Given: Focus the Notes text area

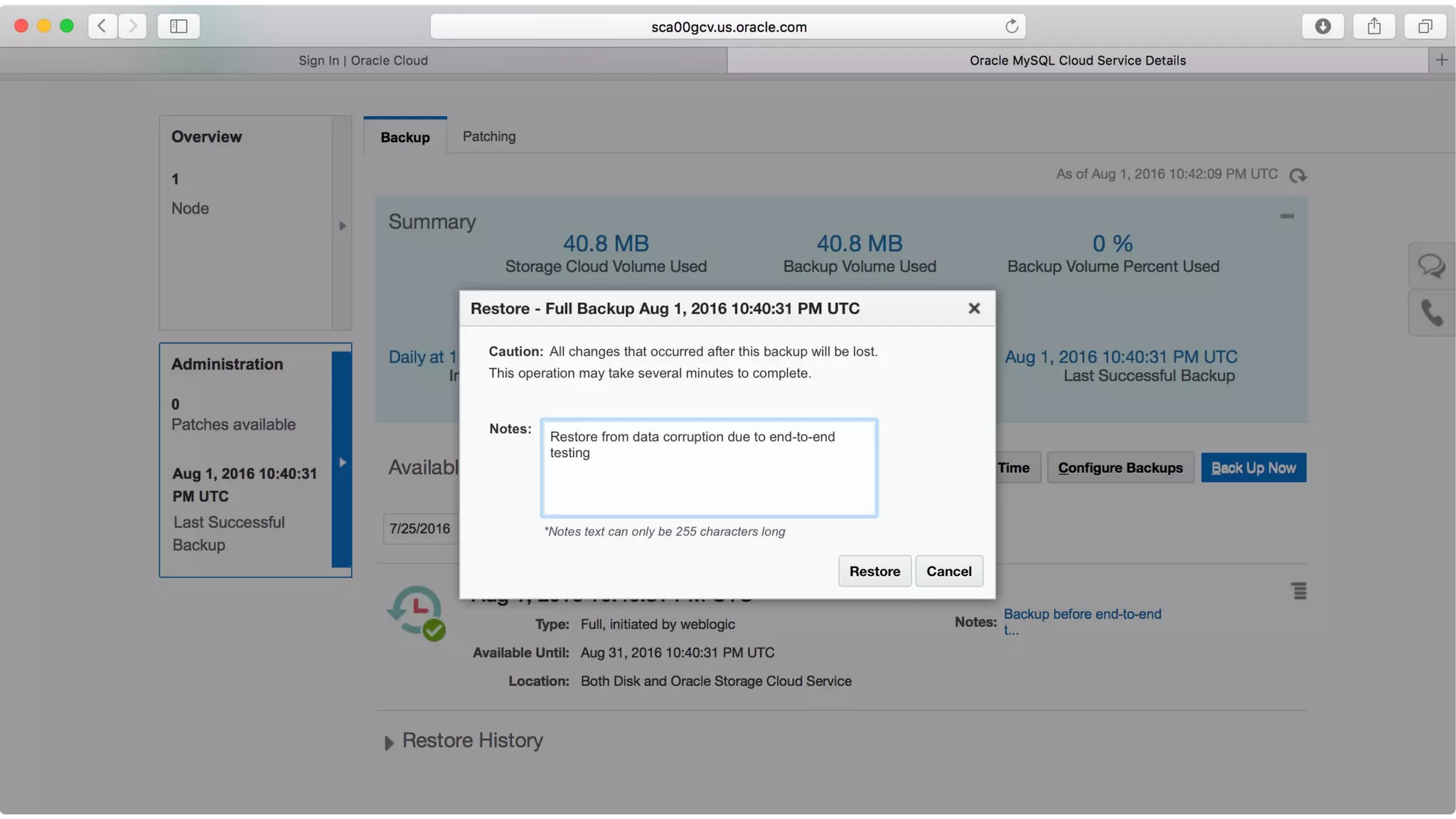Looking at the screenshot, I should pyautogui.click(x=709, y=467).
